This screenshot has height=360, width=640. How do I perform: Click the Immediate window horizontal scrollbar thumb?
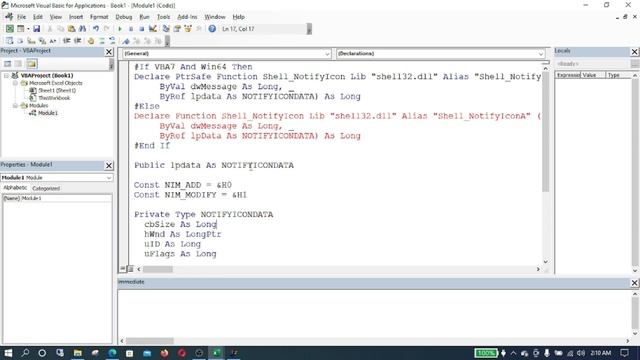point(149,341)
